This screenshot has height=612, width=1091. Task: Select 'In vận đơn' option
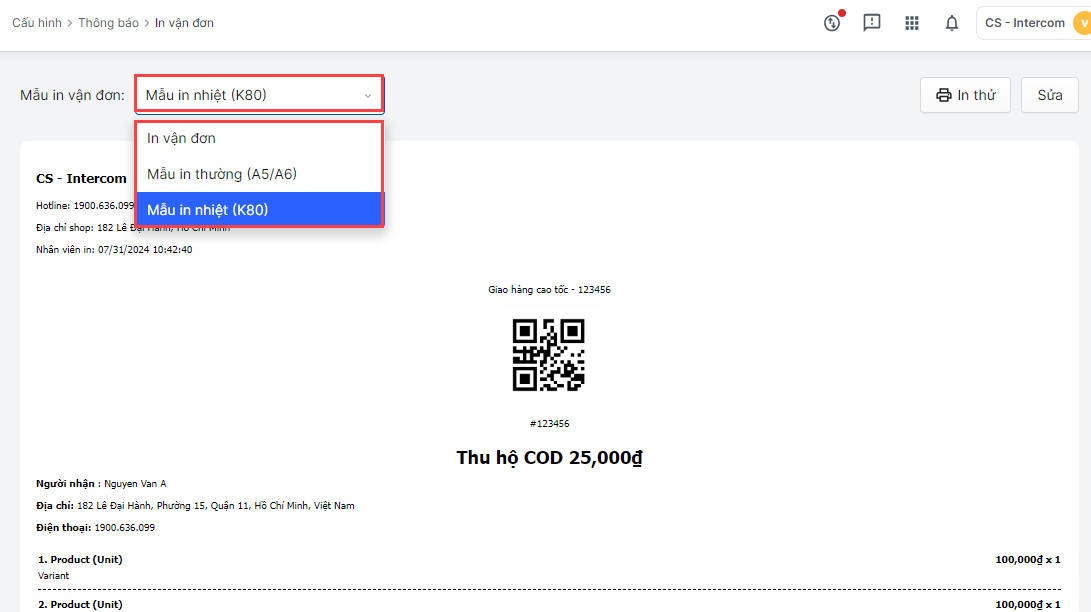coord(259,138)
